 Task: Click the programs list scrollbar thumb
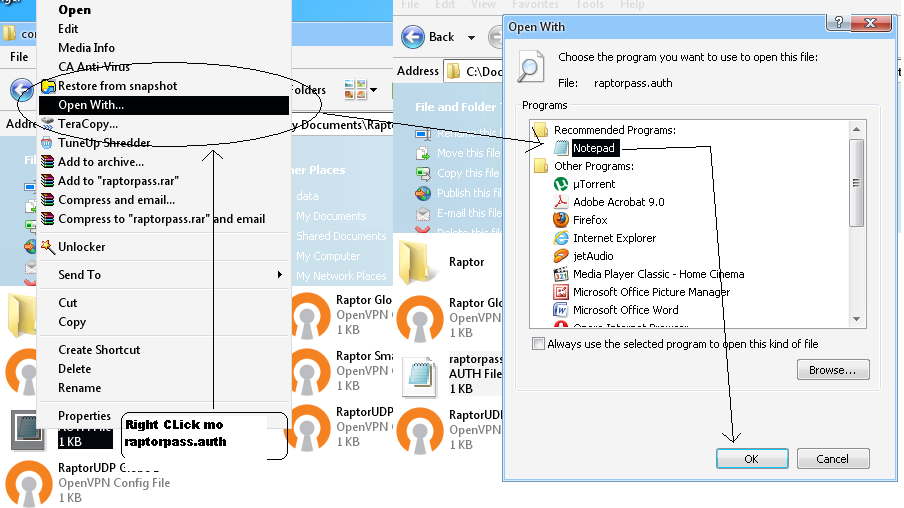[x=857, y=183]
